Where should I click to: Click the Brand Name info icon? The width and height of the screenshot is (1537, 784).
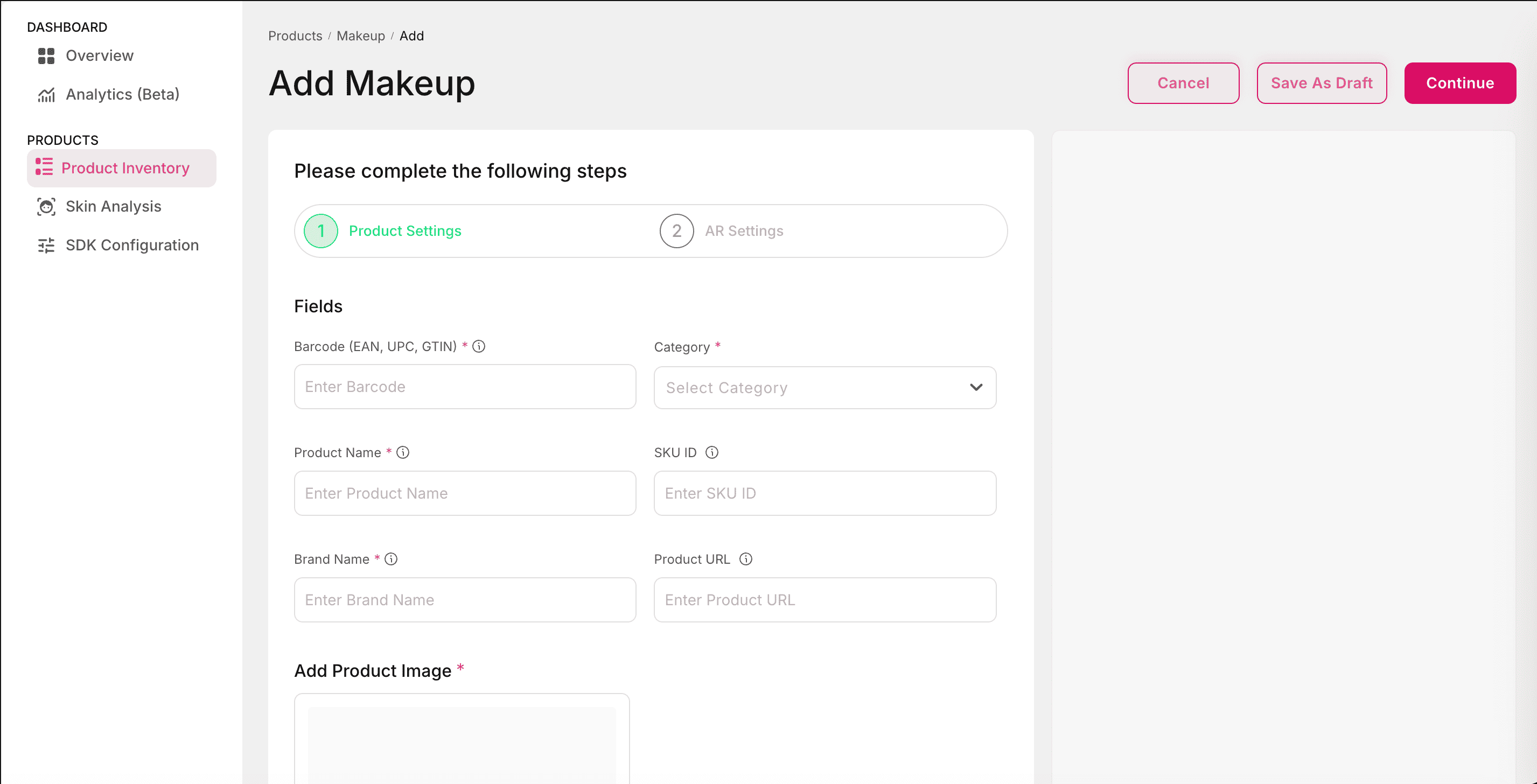coord(391,559)
